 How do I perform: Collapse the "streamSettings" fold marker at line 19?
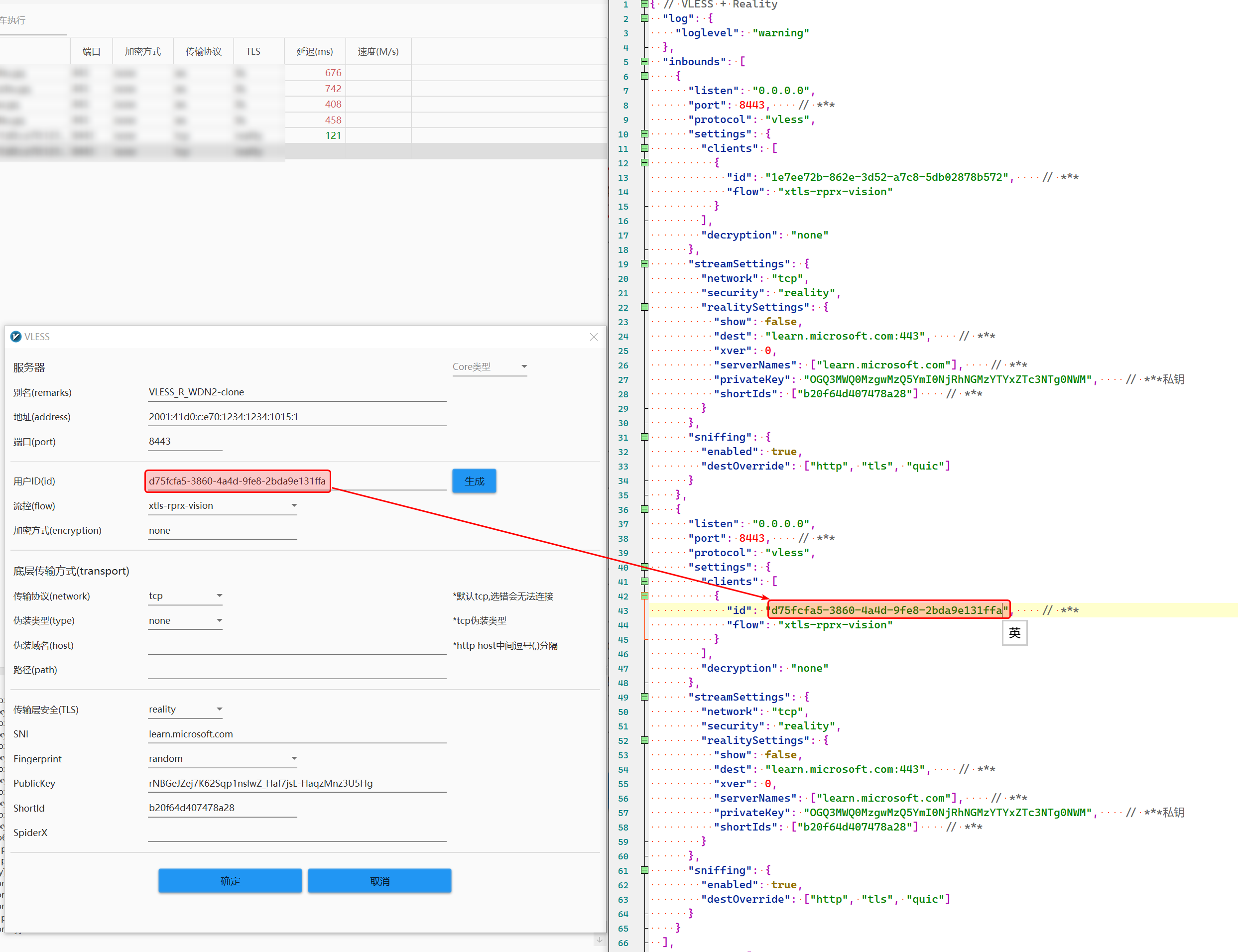tap(644, 263)
